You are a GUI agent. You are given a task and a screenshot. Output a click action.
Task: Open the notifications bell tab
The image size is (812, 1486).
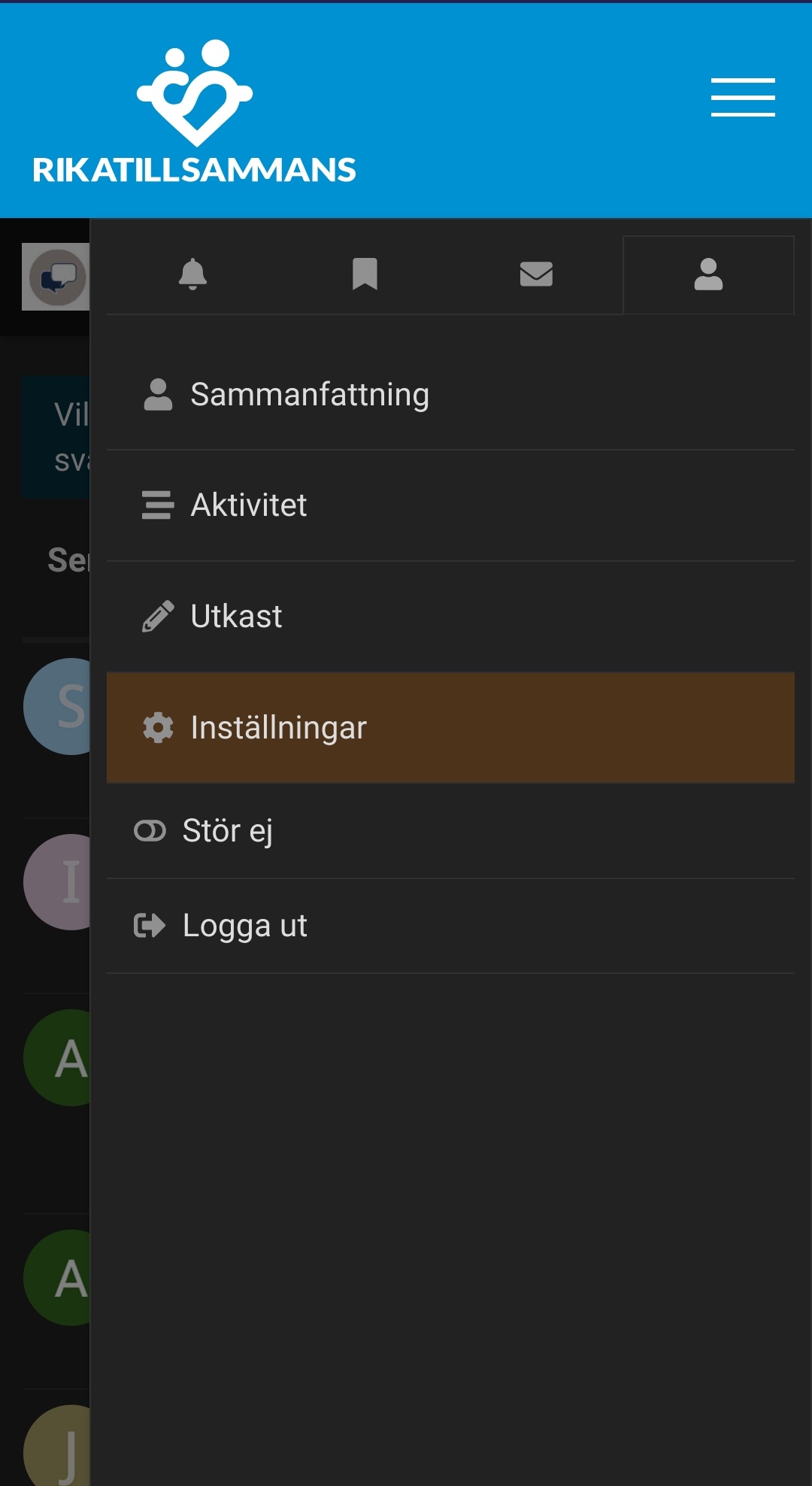194,274
